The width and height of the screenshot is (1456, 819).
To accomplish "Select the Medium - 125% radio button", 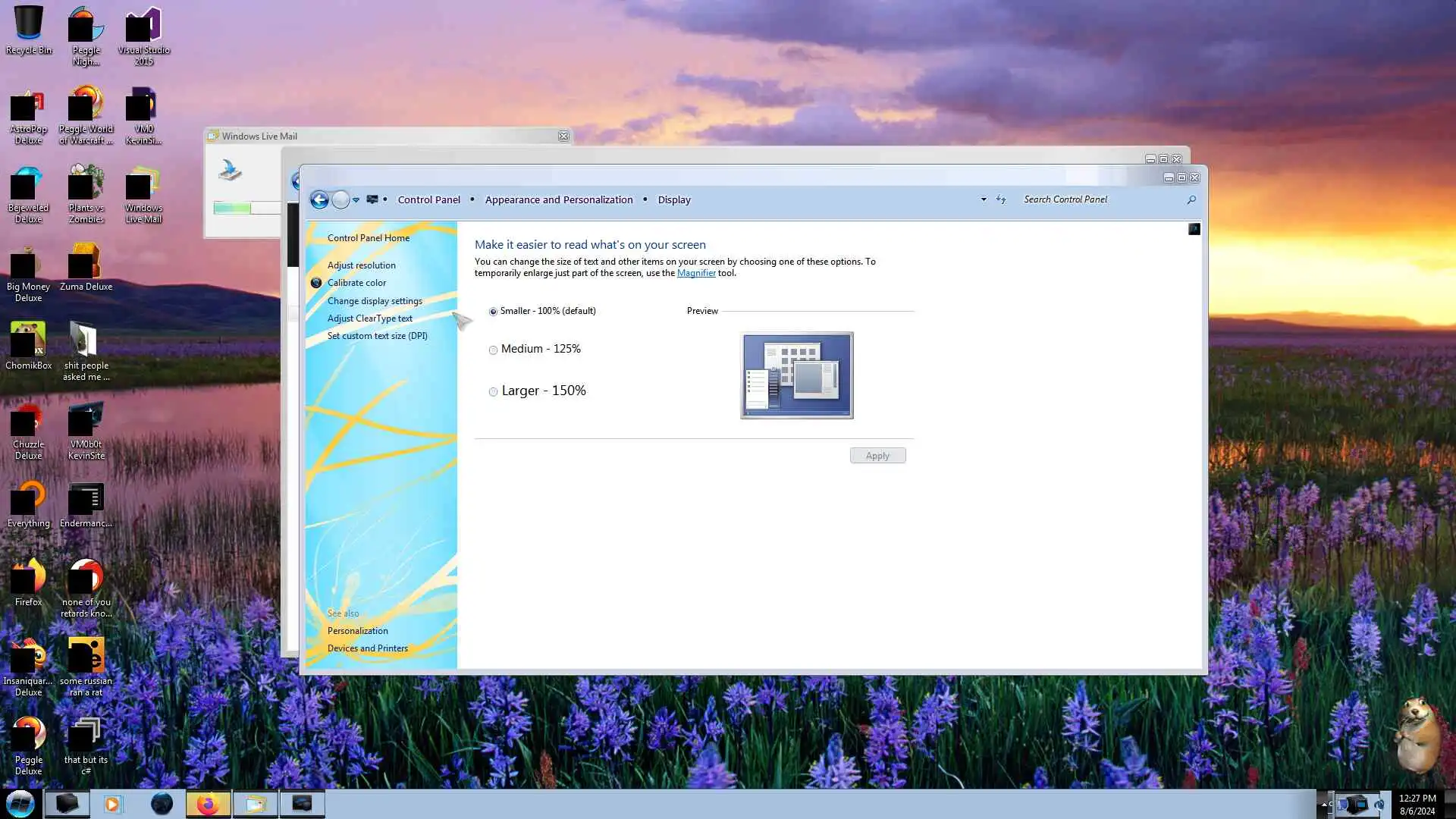I will coord(494,350).
